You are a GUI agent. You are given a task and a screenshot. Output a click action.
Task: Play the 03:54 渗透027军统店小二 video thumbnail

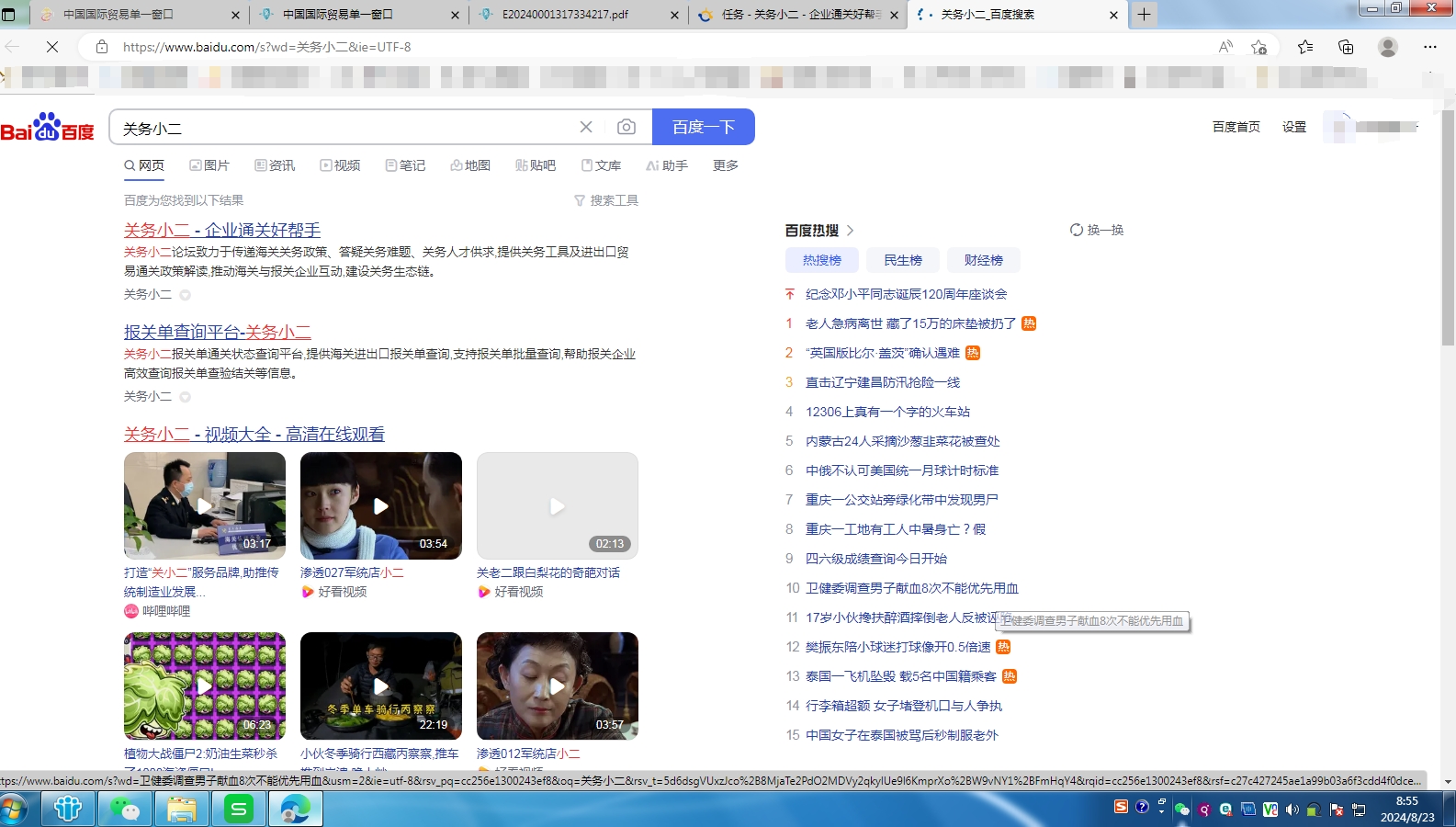tap(381, 505)
